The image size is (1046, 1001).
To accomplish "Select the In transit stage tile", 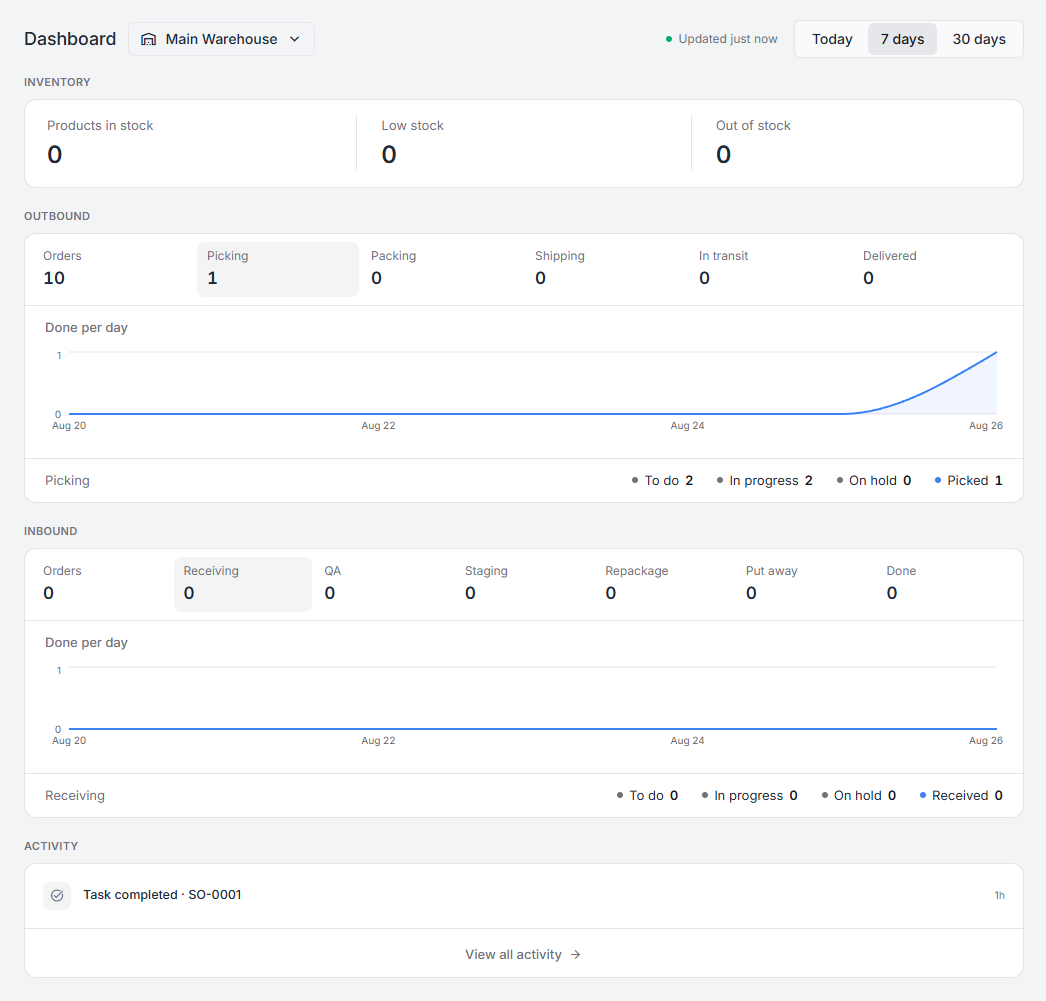I will point(770,269).
